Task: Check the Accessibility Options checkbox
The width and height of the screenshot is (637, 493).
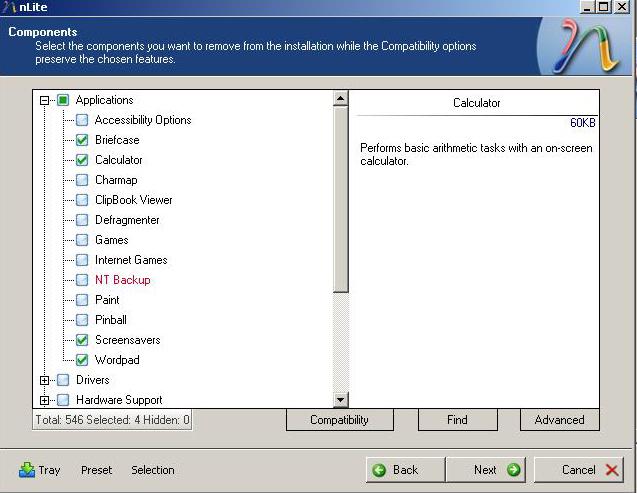Action: 82,120
